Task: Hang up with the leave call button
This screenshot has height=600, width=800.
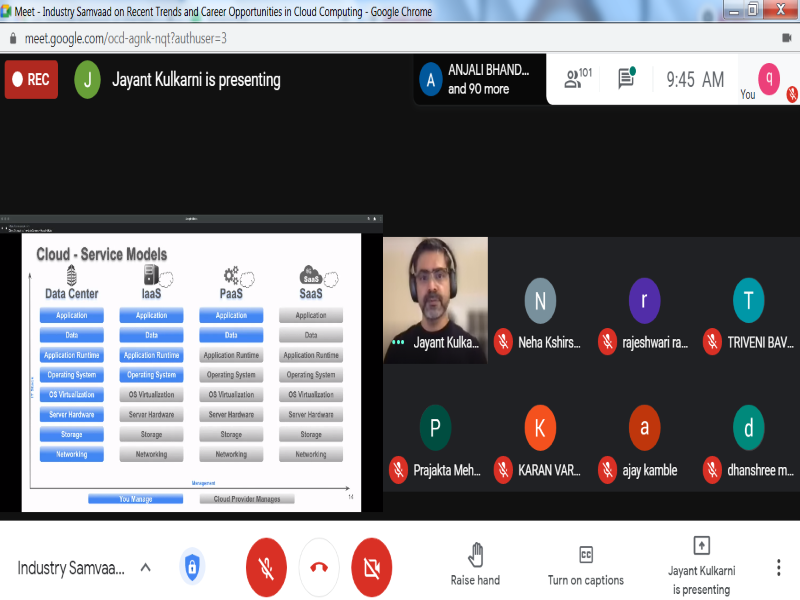Action: (x=319, y=567)
